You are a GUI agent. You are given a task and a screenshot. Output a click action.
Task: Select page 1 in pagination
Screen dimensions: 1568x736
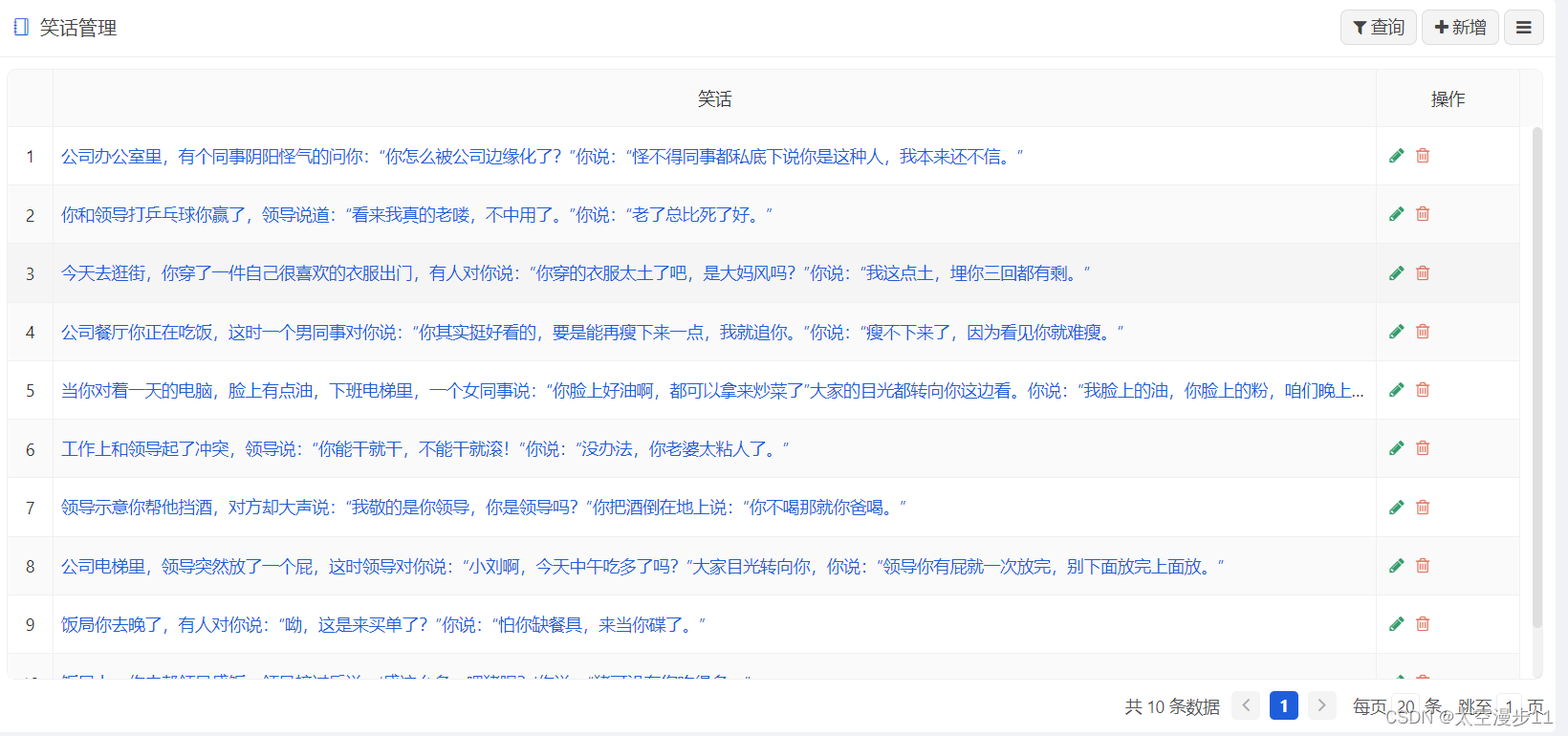tap(1284, 705)
